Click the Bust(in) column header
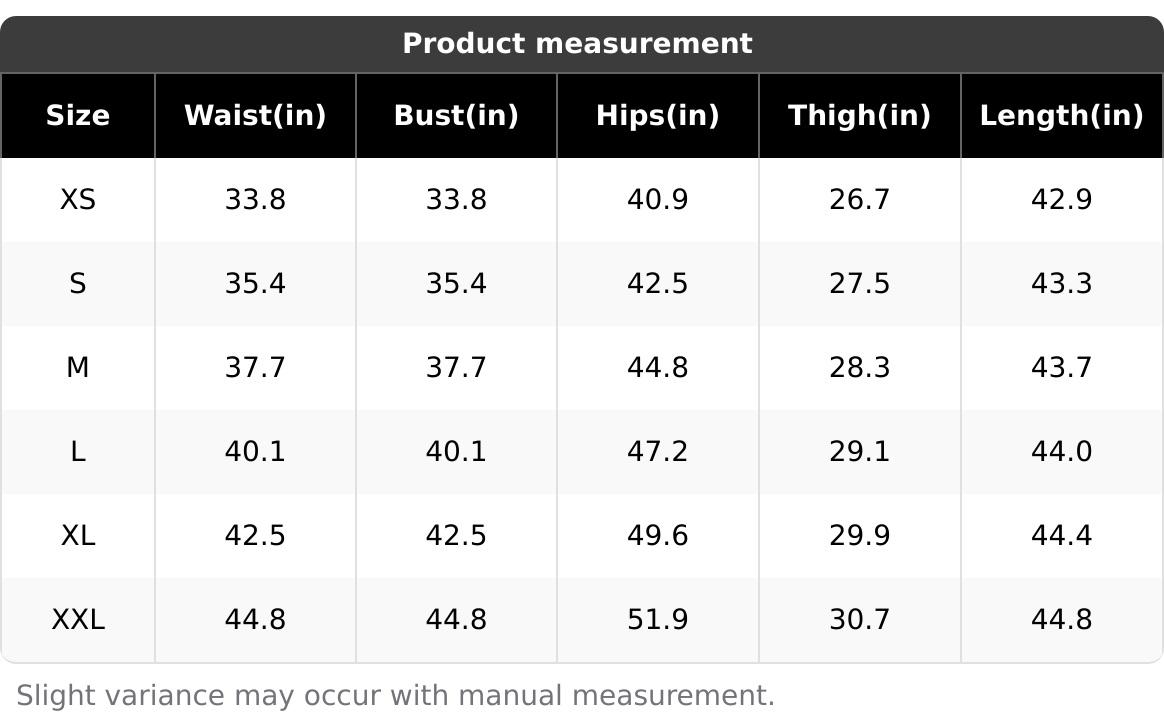 point(456,116)
